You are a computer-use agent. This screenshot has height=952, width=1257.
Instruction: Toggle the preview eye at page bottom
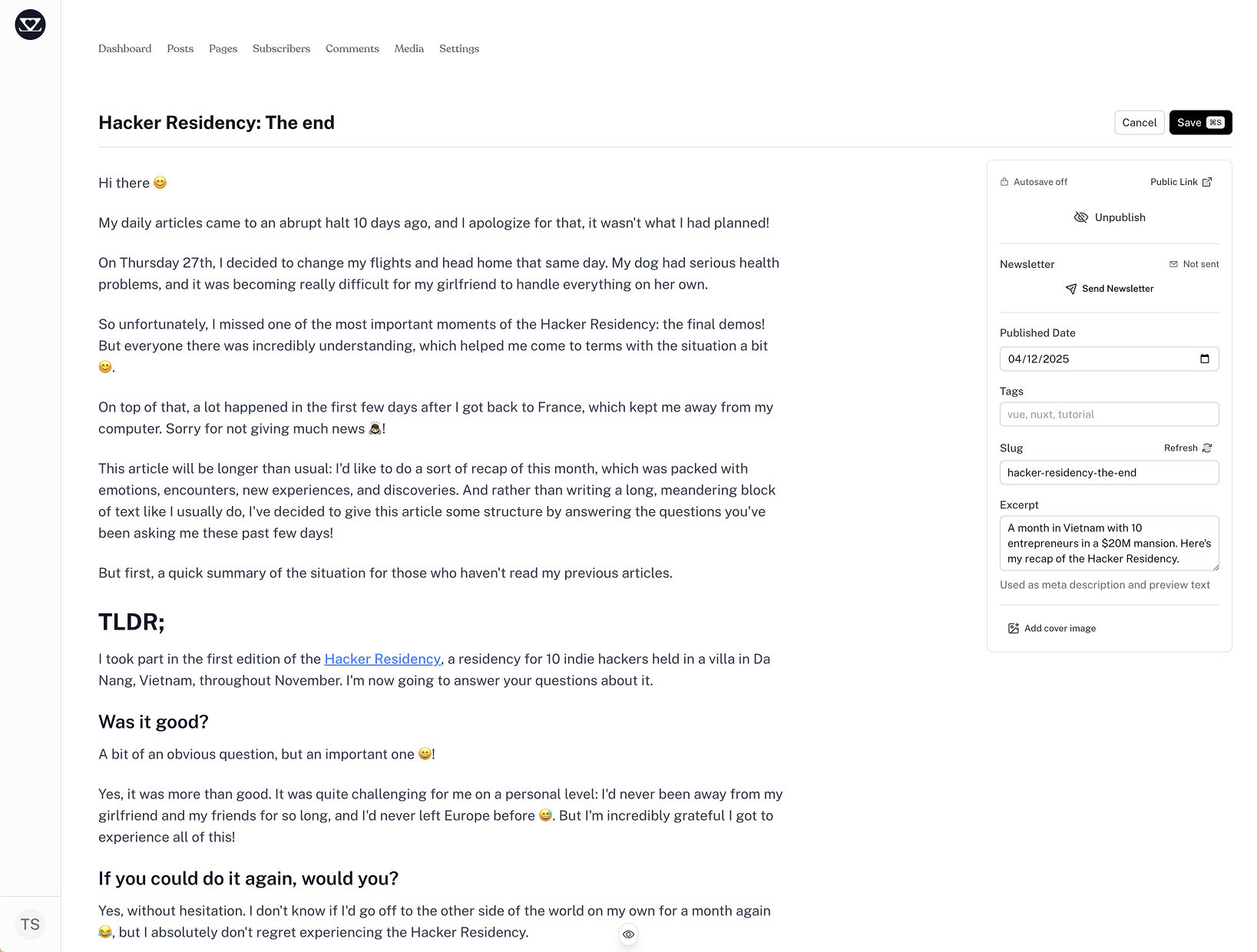[628, 934]
